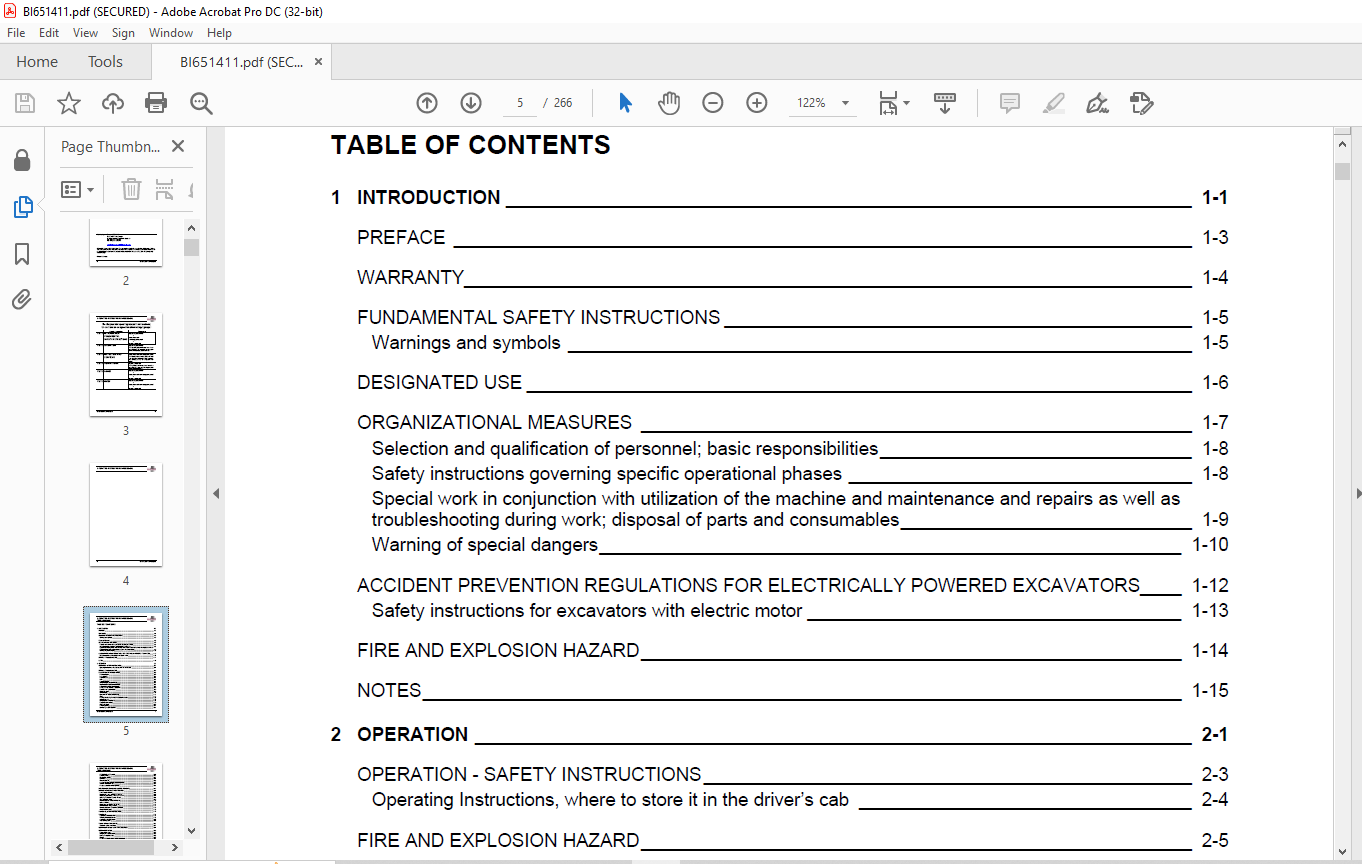Close the BI651411.pdf tab

[319, 62]
